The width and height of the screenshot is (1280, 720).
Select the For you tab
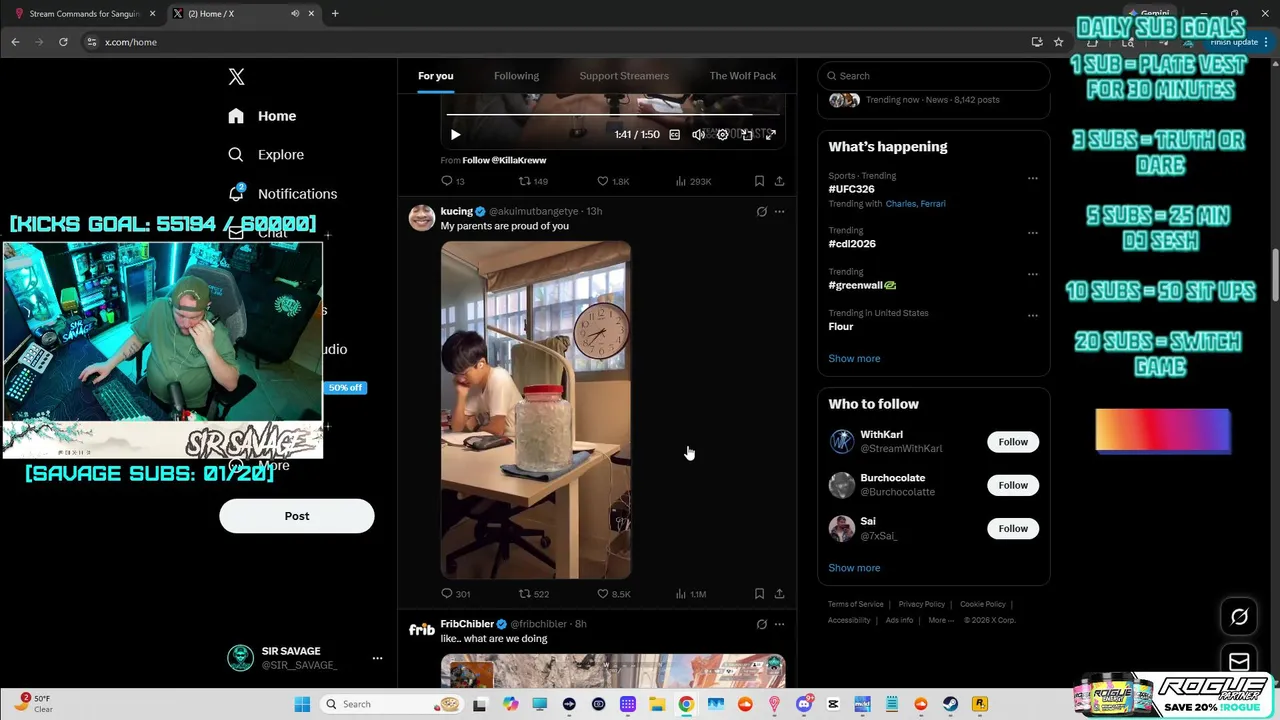[436, 76]
